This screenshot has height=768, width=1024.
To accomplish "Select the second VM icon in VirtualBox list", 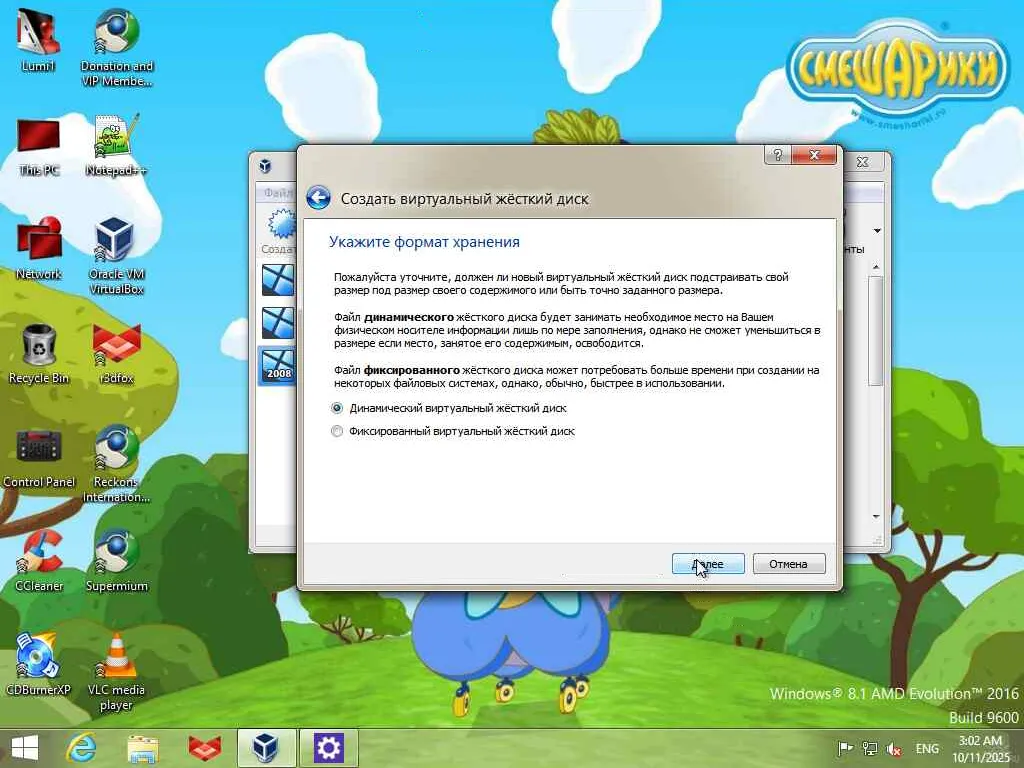I will pyautogui.click(x=278, y=323).
